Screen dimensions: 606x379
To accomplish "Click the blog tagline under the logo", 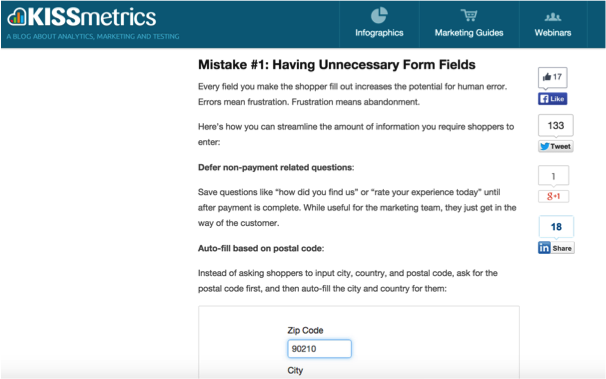I will pyautogui.click(x=93, y=36).
